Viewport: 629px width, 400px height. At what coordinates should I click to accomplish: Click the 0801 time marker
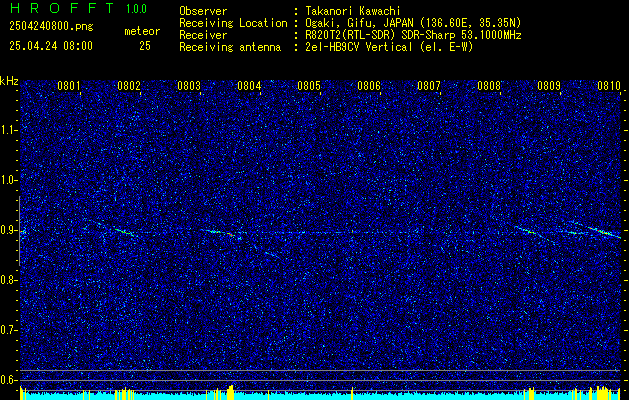tap(69, 86)
